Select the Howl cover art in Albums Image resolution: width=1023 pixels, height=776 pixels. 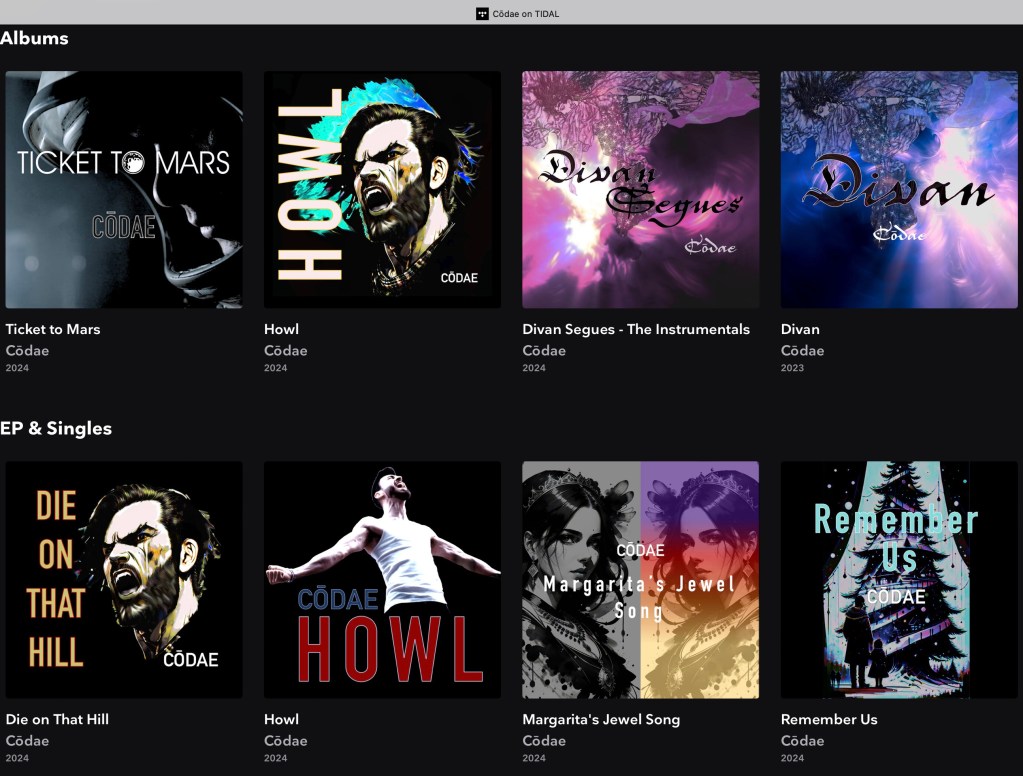coord(382,189)
